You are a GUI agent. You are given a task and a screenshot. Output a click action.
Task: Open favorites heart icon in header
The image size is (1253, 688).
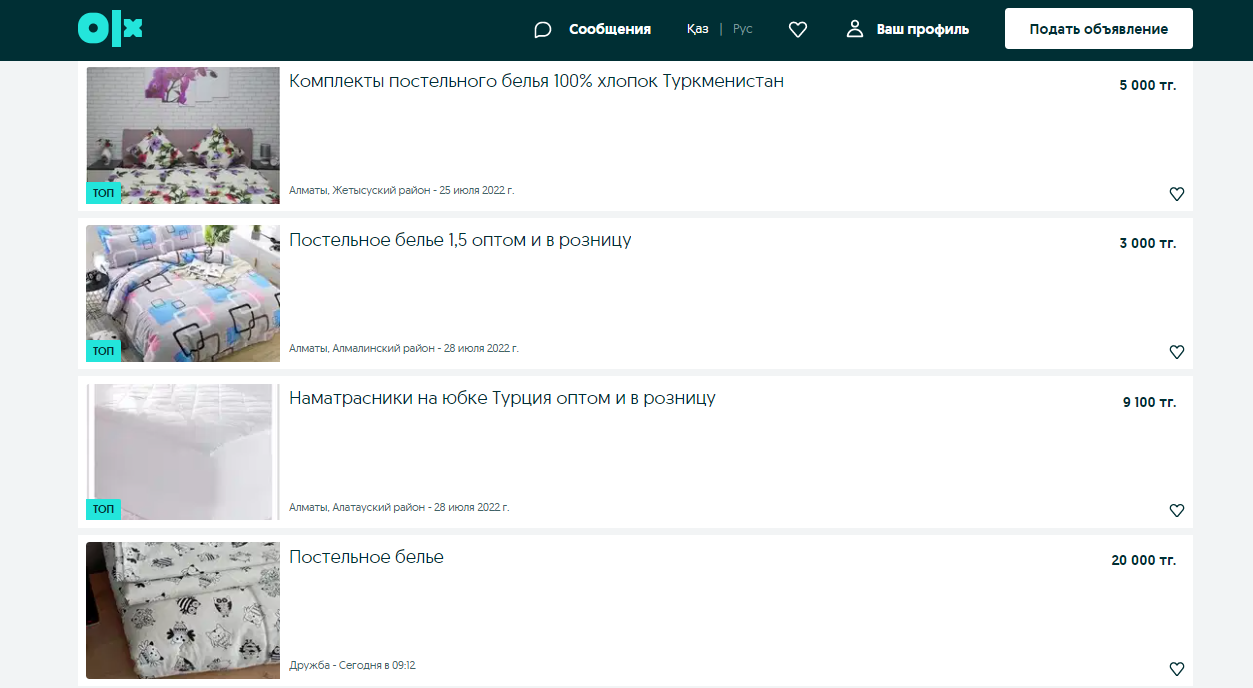(x=798, y=30)
